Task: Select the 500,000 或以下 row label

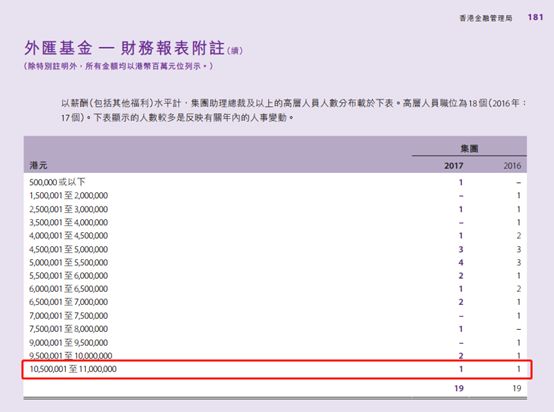Action: tap(57, 182)
